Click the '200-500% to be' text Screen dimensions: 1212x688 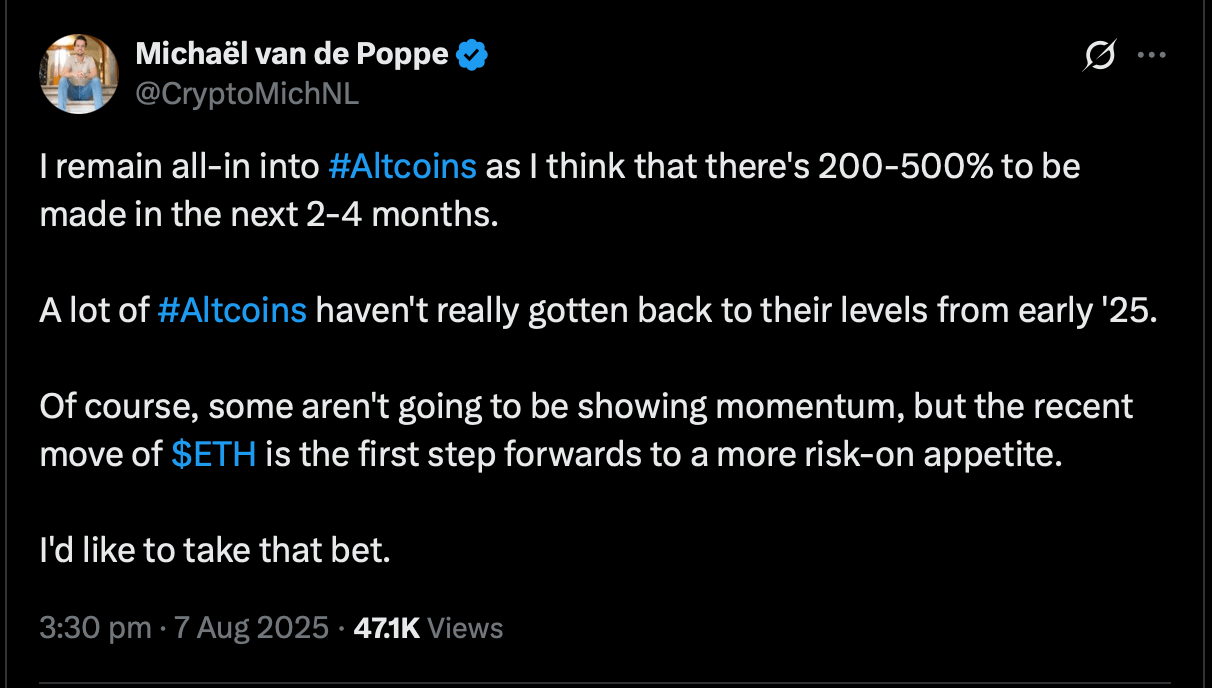coord(950,166)
